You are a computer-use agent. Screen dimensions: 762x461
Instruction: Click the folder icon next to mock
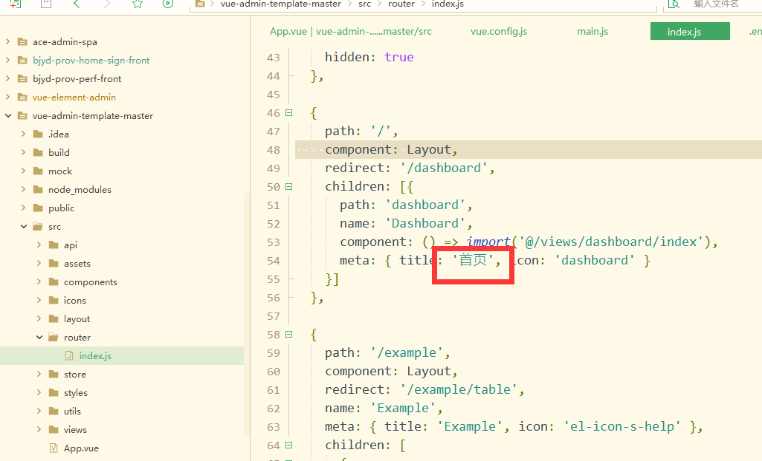point(38,171)
